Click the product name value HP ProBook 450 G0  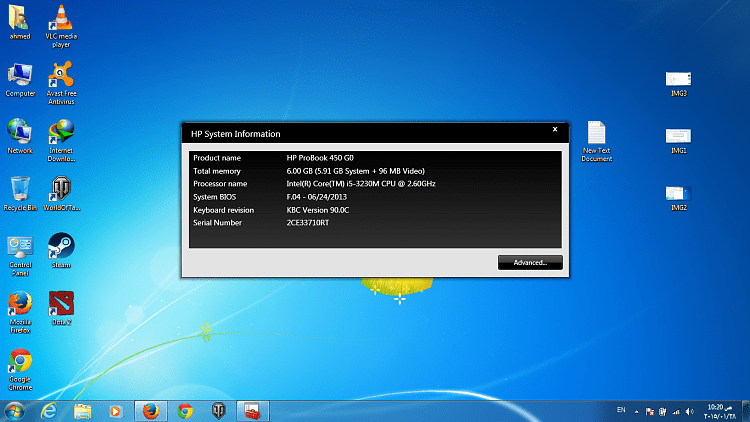click(320, 158)
